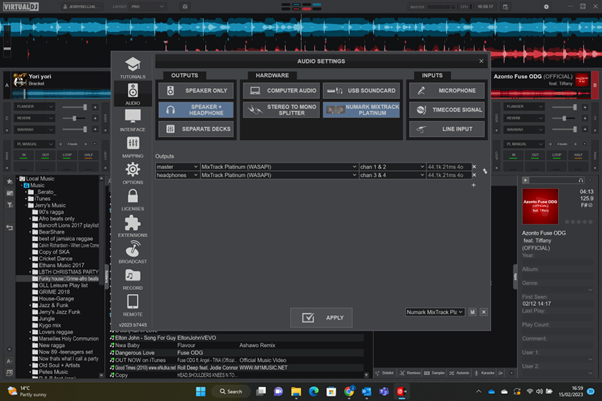Choose Speaker Only output
This screenshot has width=602, height=401.
196,91
